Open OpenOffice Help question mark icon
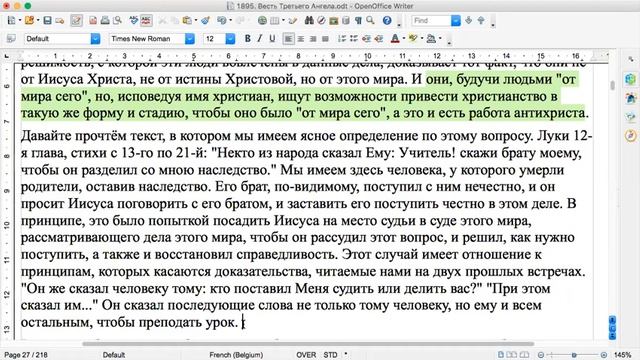 (387, 20)
